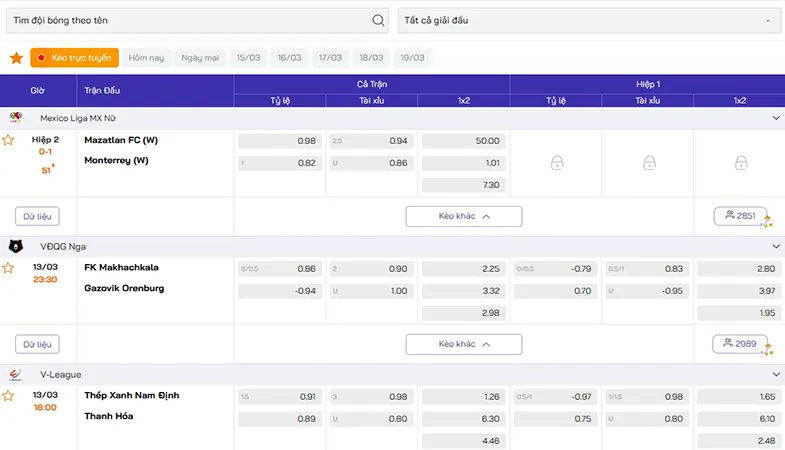785x450 pixels.
Task: Open Dữ liệu for Mazatlan match
Action: point(37,216)
